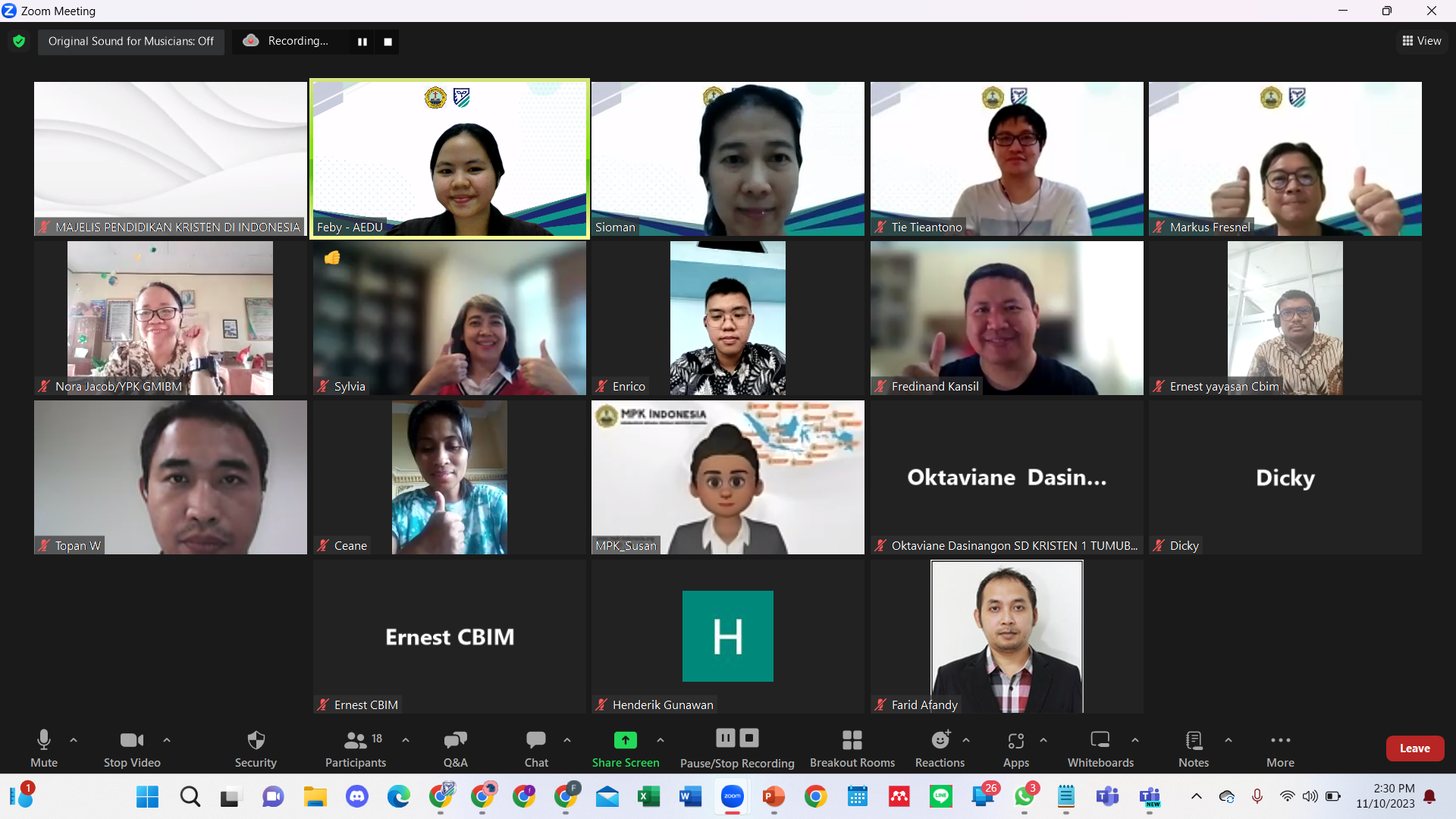Open the Participants panel
1456x819 pixels.
[356, 748]
